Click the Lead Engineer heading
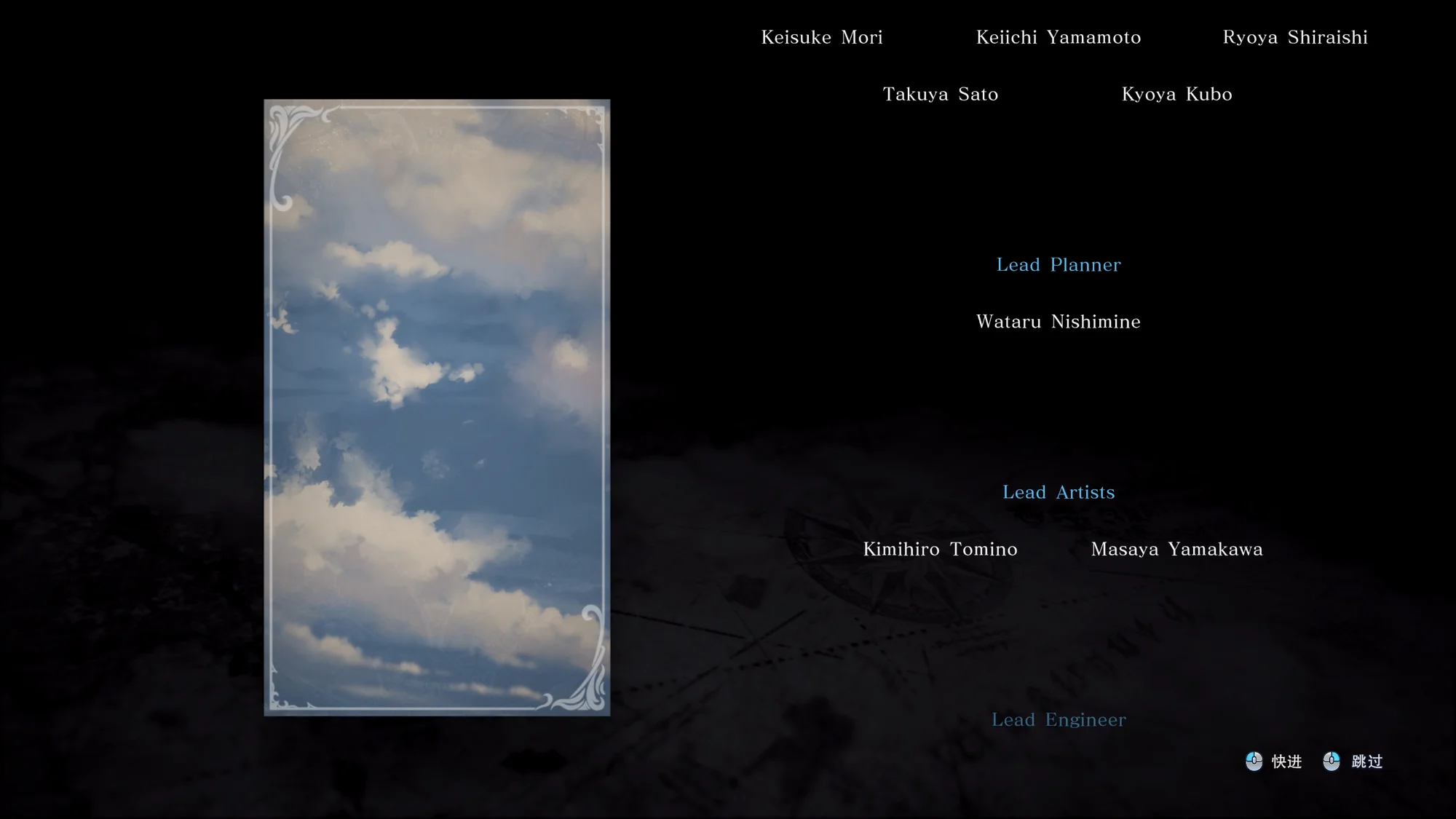The width and height of the screenshot is (1456, 819). click(1059, 720)
